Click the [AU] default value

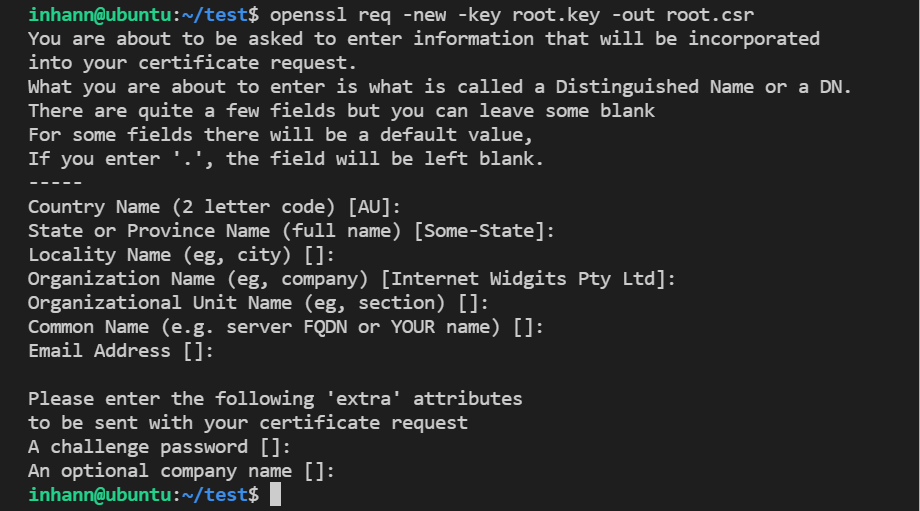(x=370, y=207)
